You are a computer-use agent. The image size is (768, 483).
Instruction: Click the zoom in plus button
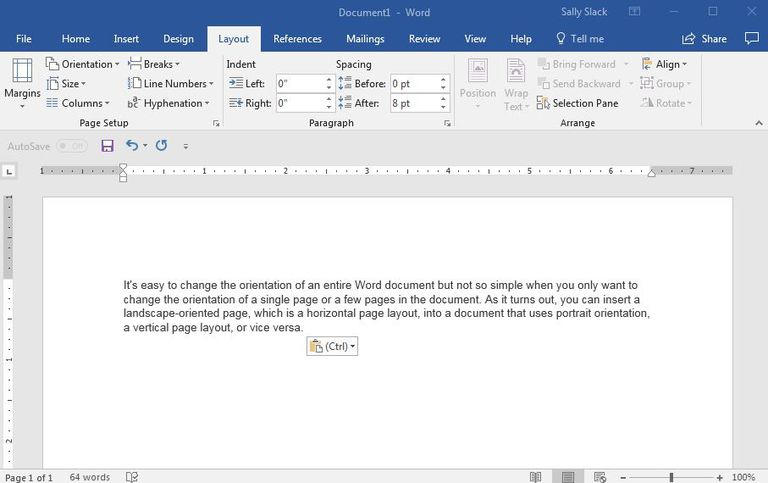[719, 478]
